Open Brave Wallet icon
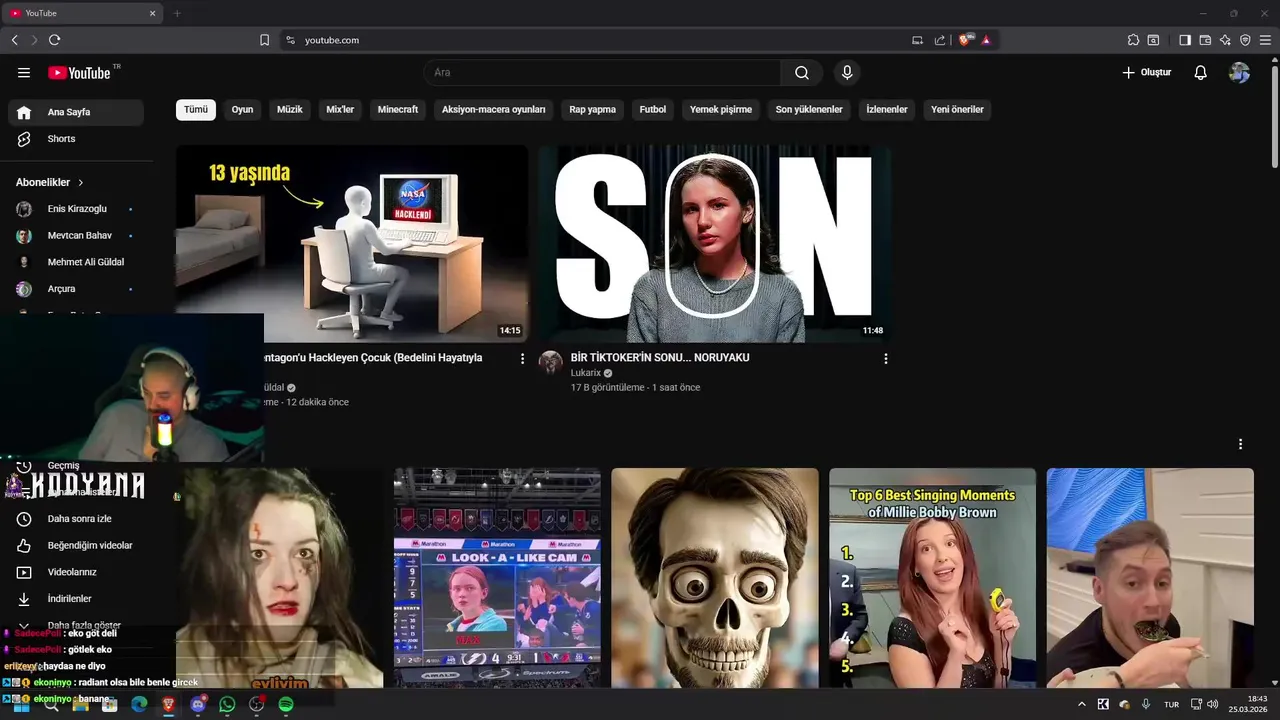The image size is (1280, 720). coord(1205,40)
